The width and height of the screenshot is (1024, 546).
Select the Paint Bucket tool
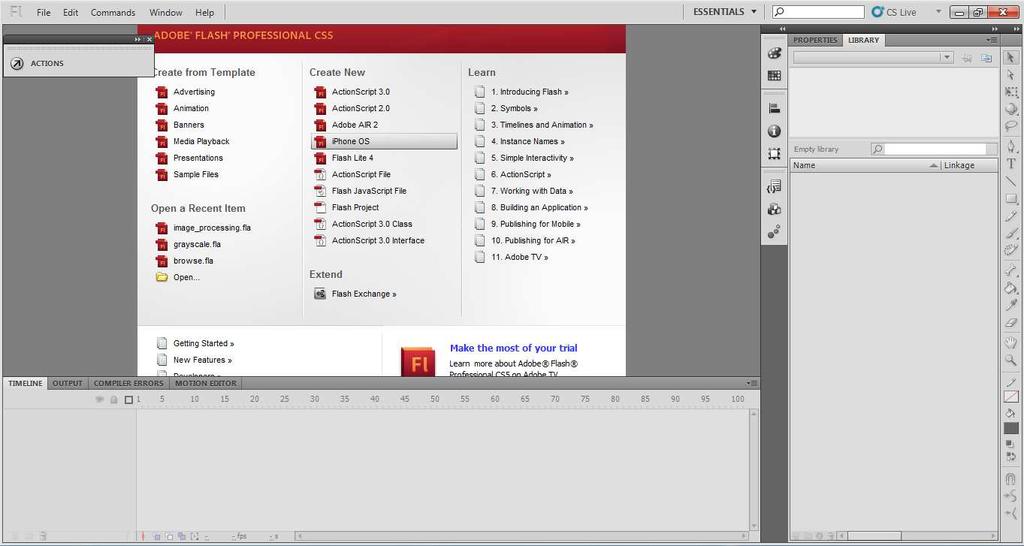click(1011, 287)
